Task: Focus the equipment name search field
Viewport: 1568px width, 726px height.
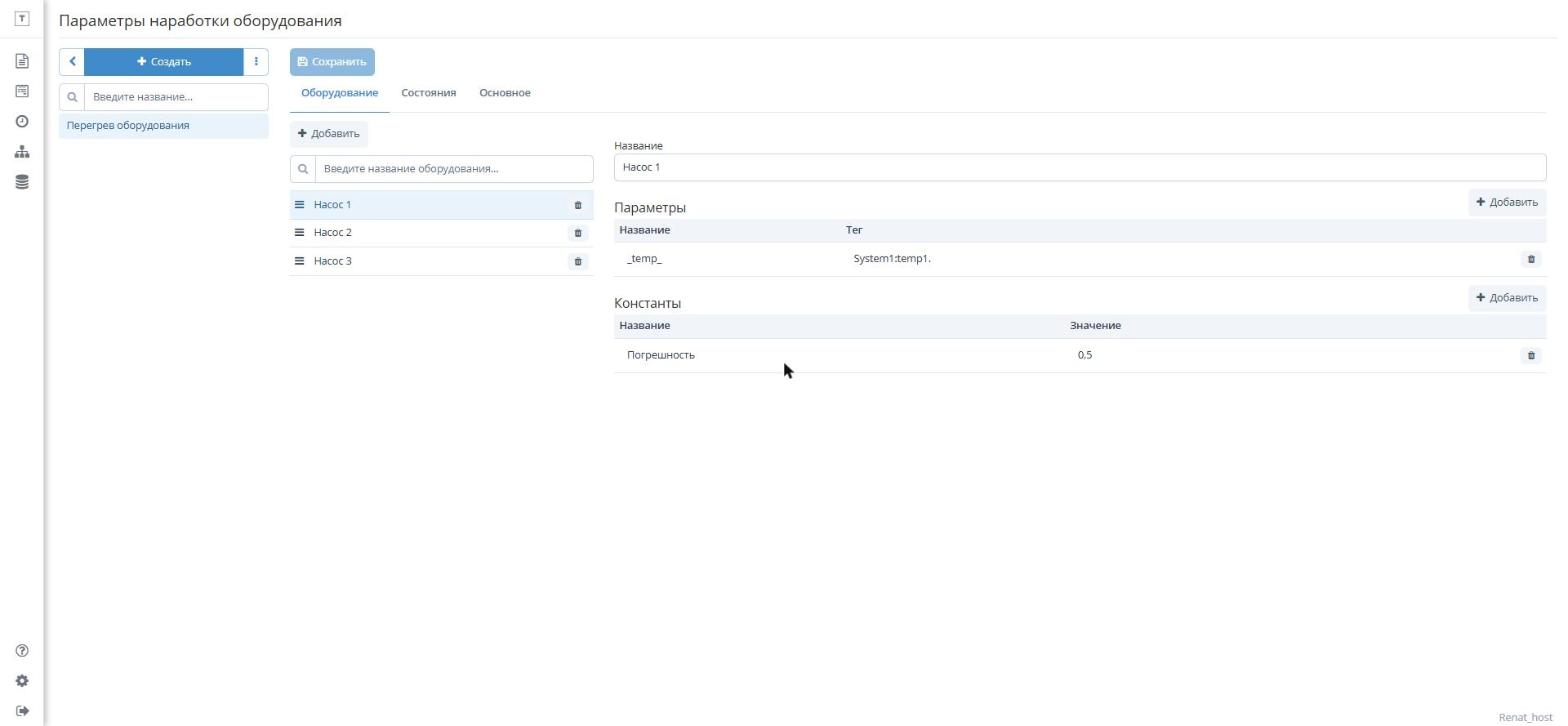Action: click(454, 169)
